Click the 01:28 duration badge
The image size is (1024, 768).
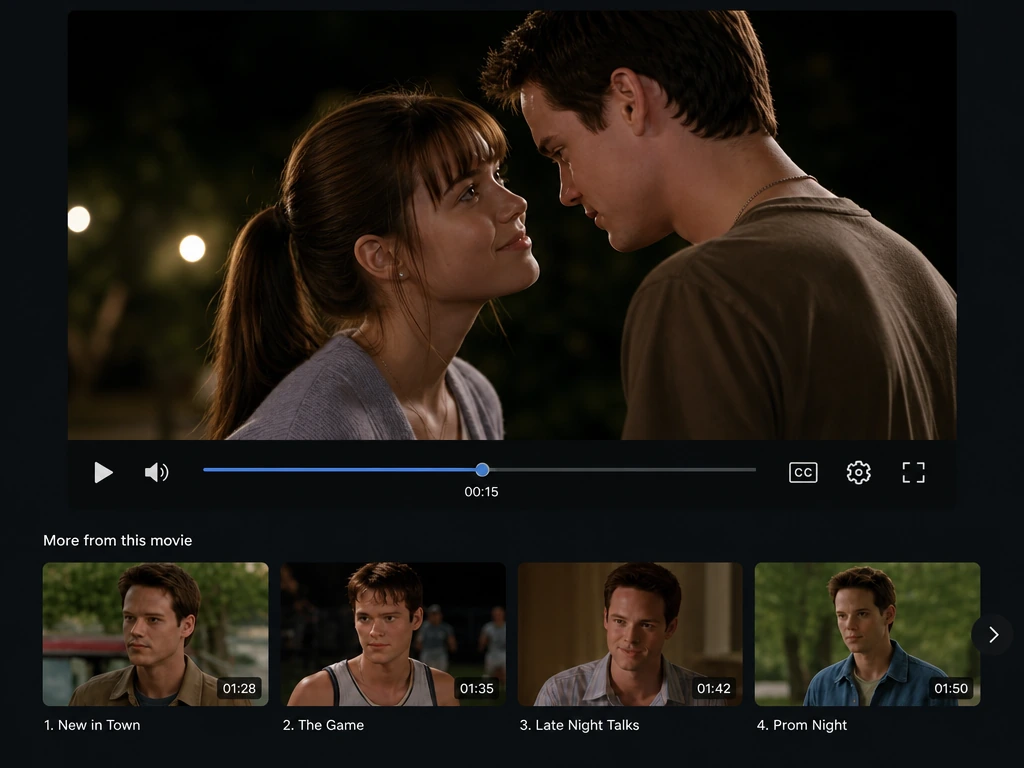(x=239, y=688)
